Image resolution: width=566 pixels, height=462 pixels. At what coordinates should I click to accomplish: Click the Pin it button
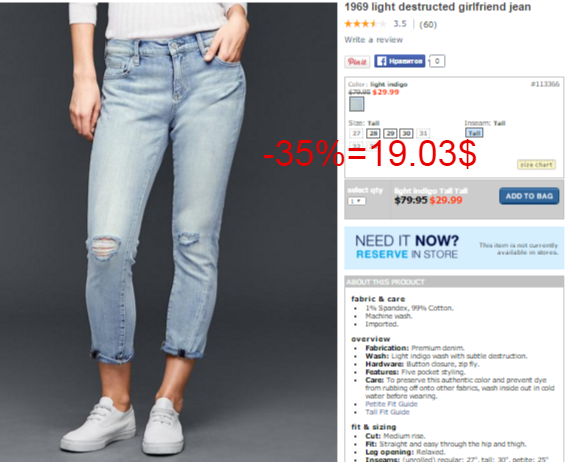357,62
